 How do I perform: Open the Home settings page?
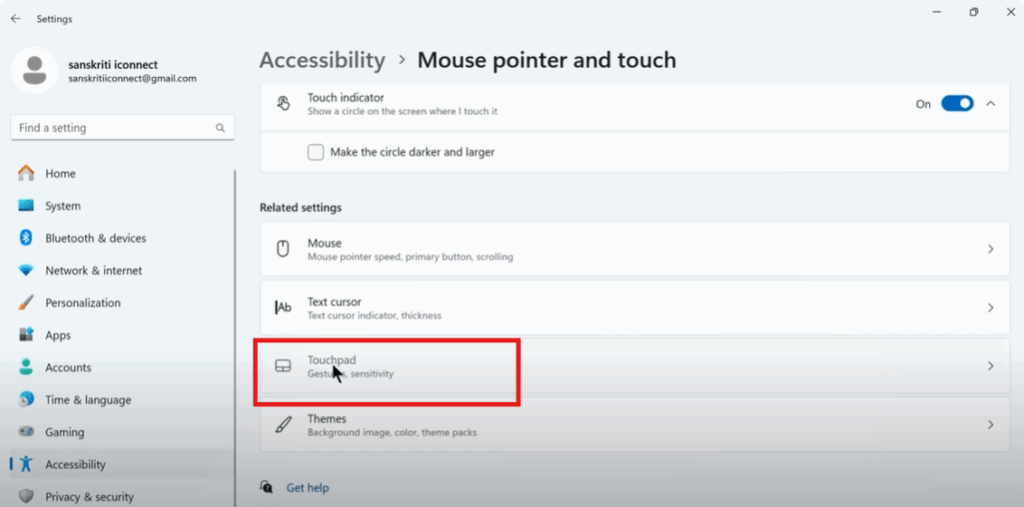[x=121, y=173]
